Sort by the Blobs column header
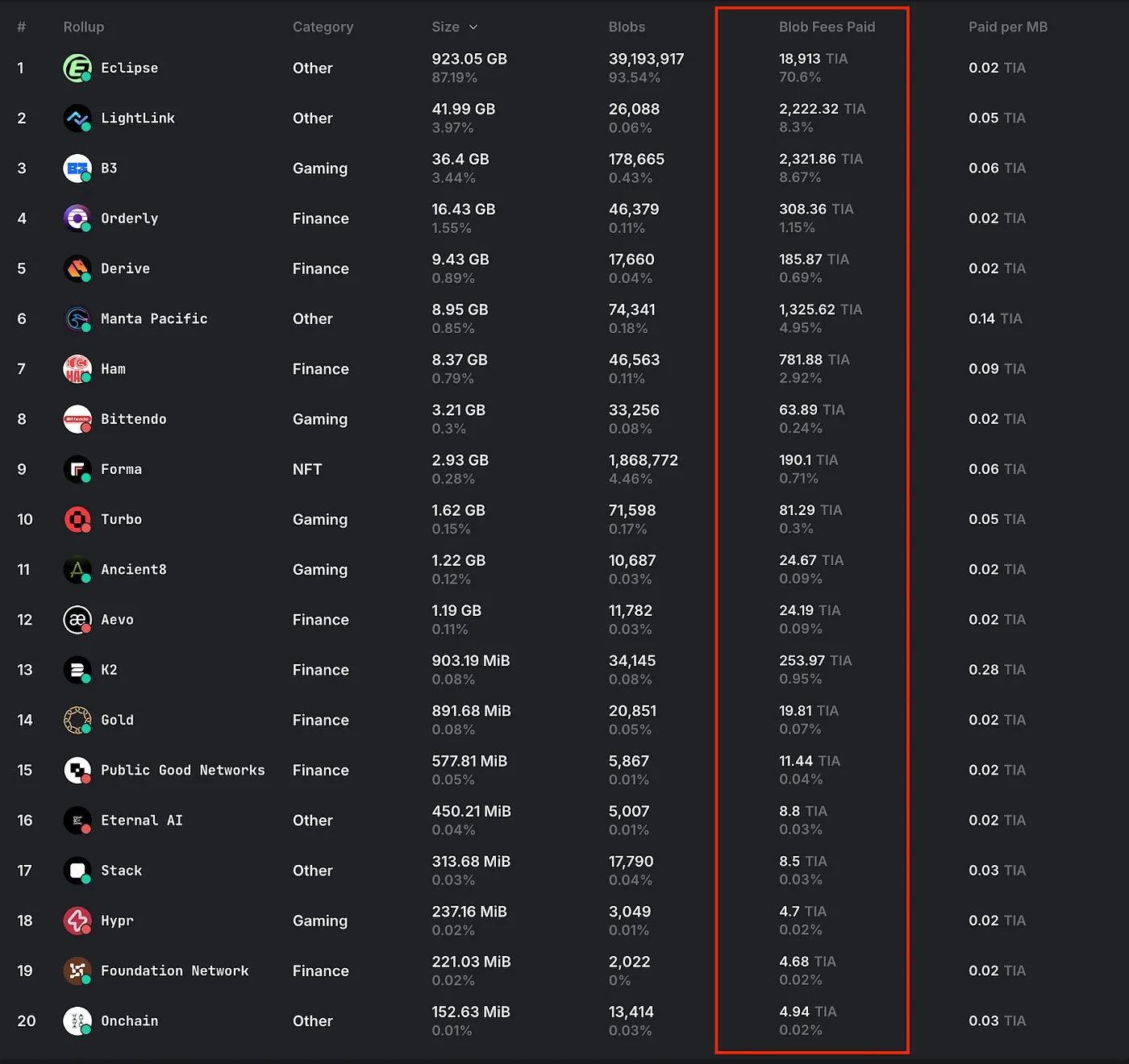Viewport: 1129px width, 1064px height. (x=627, y=27)
